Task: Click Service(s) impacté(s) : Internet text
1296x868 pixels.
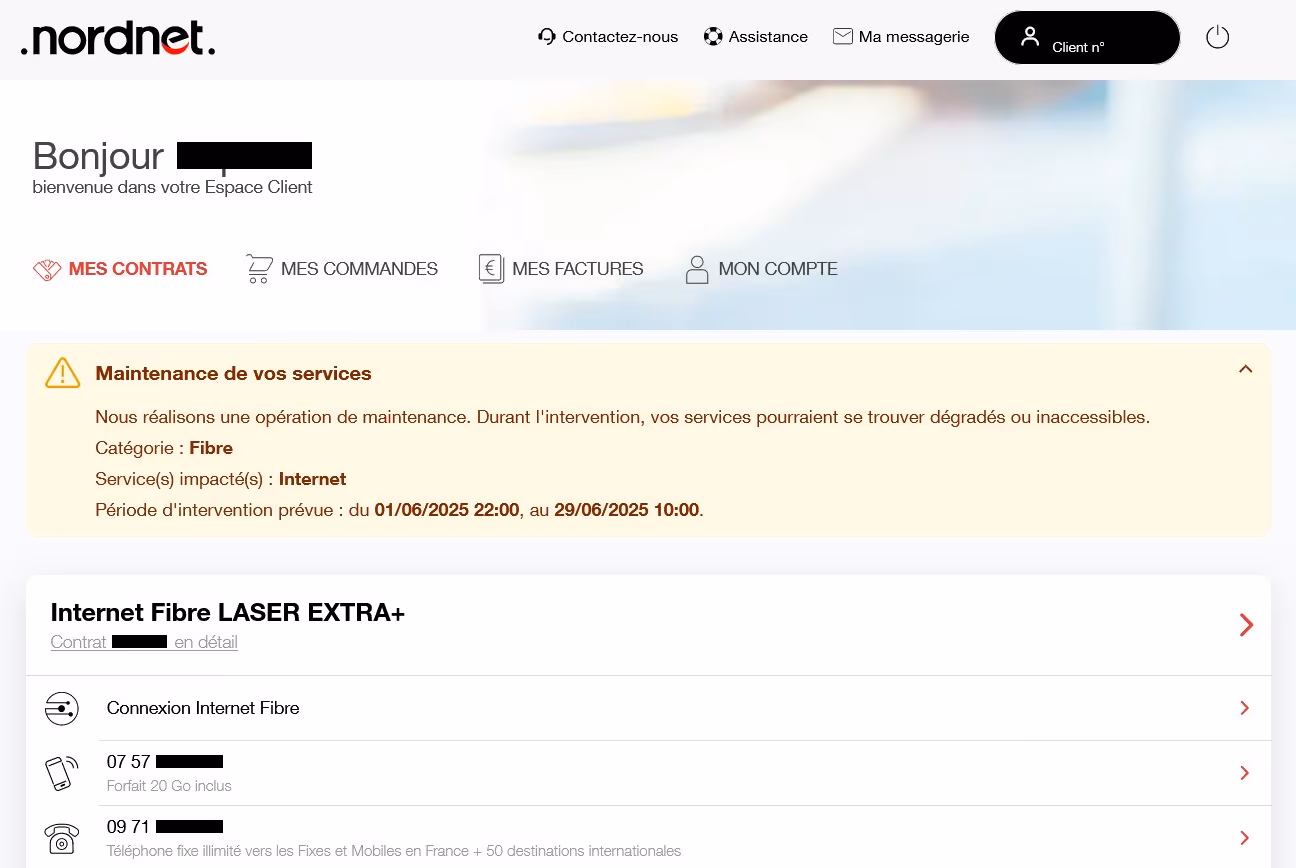Action: tap(221, 479)
